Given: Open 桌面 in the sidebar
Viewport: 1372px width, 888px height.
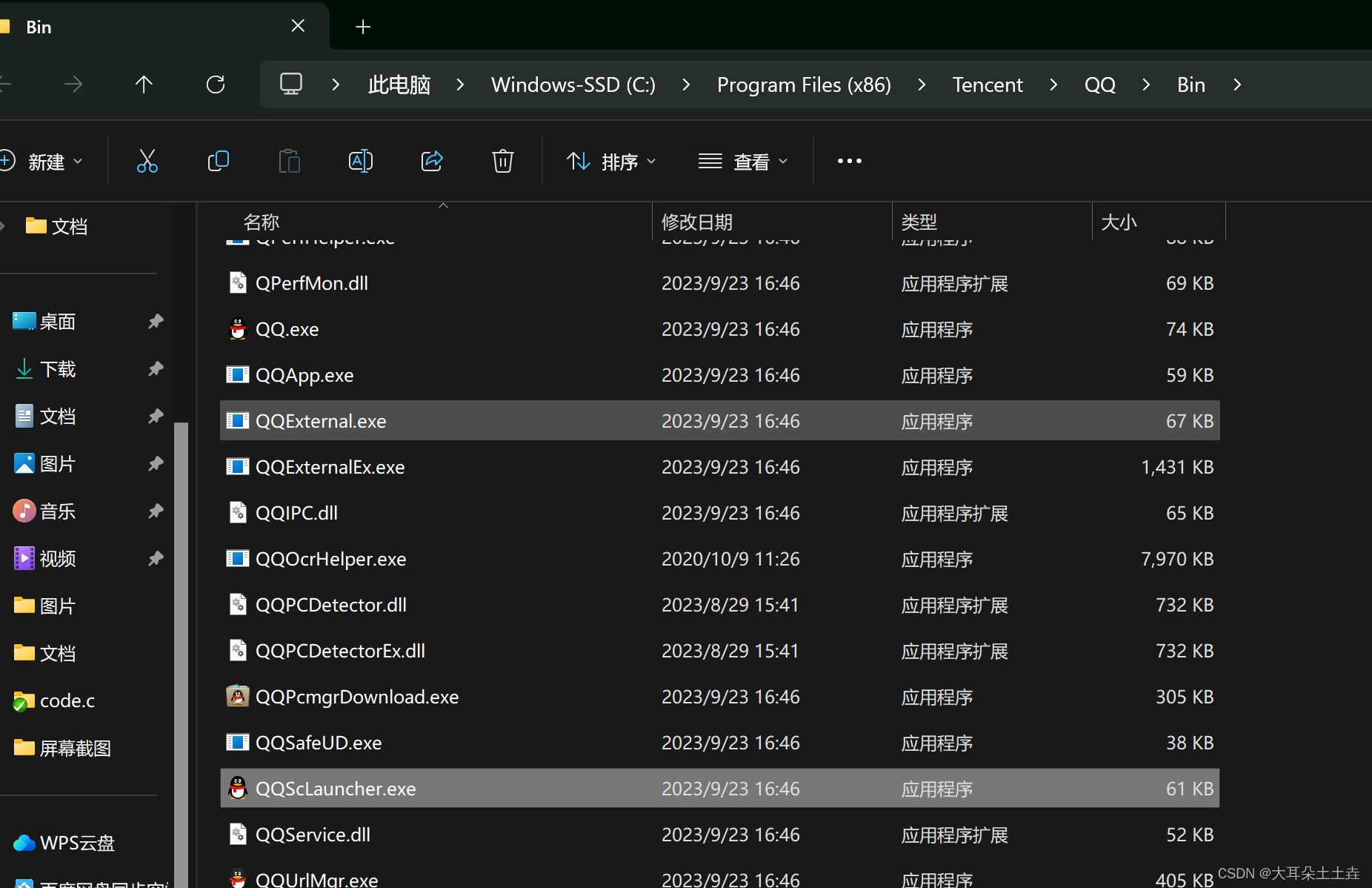Looking at the screenshot, I should (x=58, y=321).
